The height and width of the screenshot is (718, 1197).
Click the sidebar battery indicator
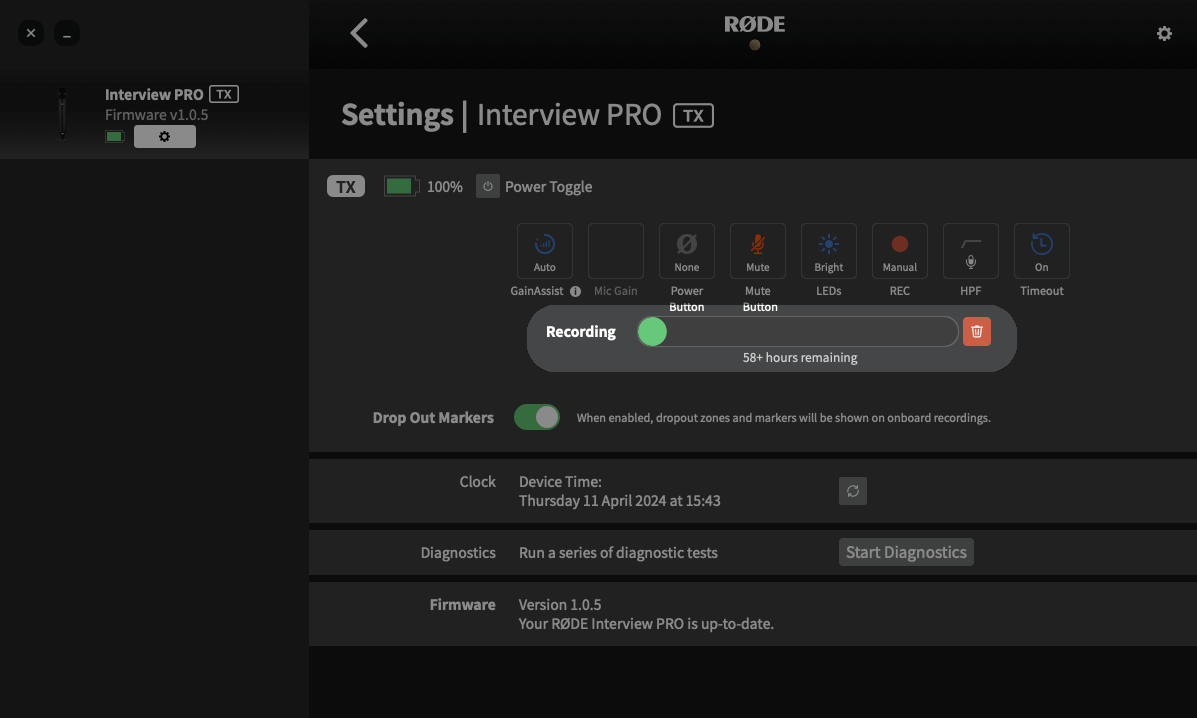(x=115, y=137)
